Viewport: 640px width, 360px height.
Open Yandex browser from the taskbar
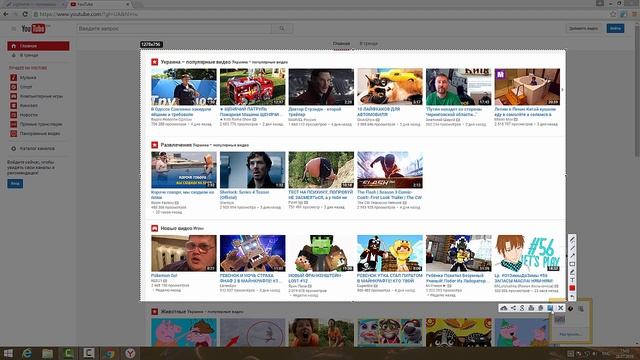(130, 353)
